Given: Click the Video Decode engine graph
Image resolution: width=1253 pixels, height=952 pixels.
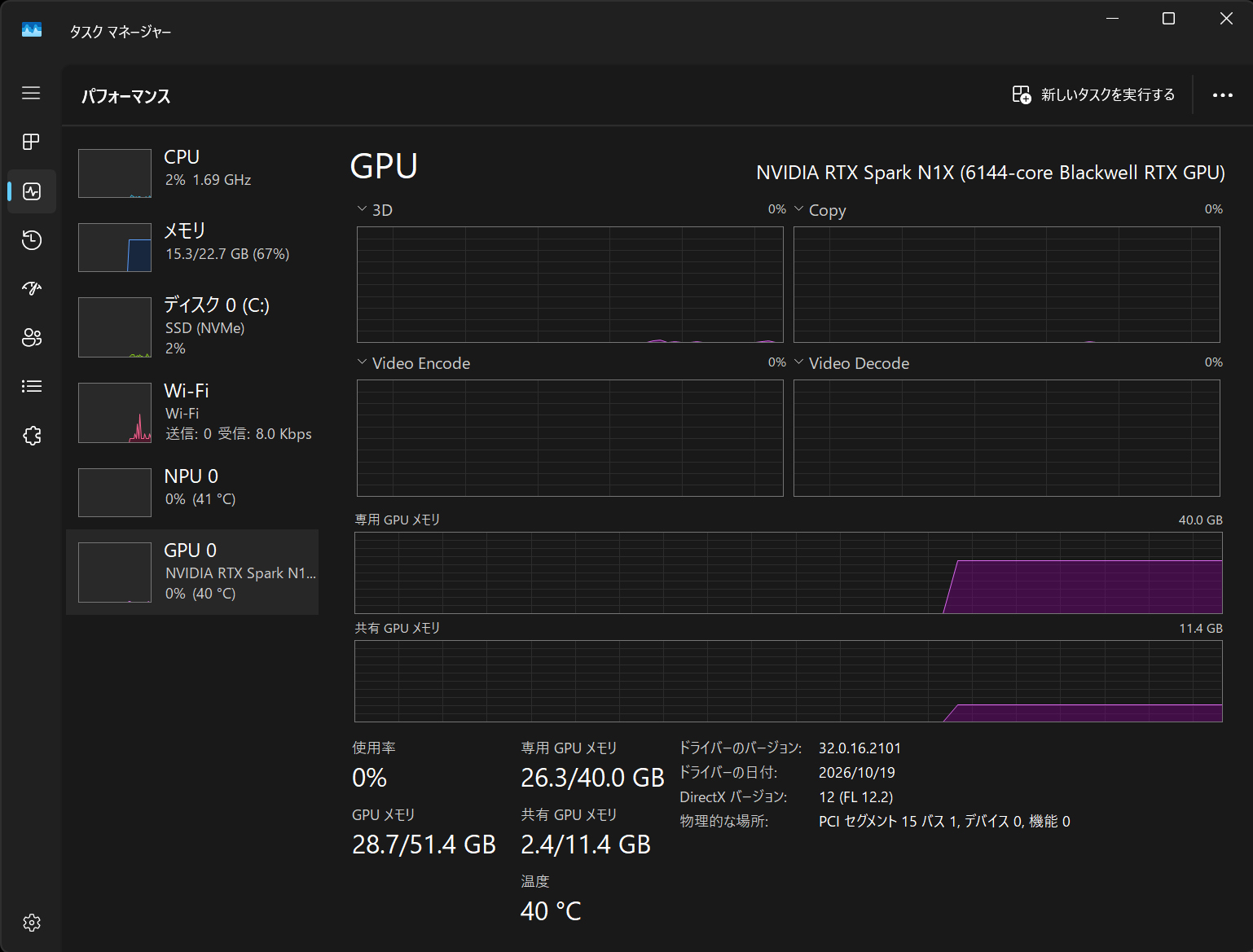Looking at the screenshot, I should tap(1007, 438).
